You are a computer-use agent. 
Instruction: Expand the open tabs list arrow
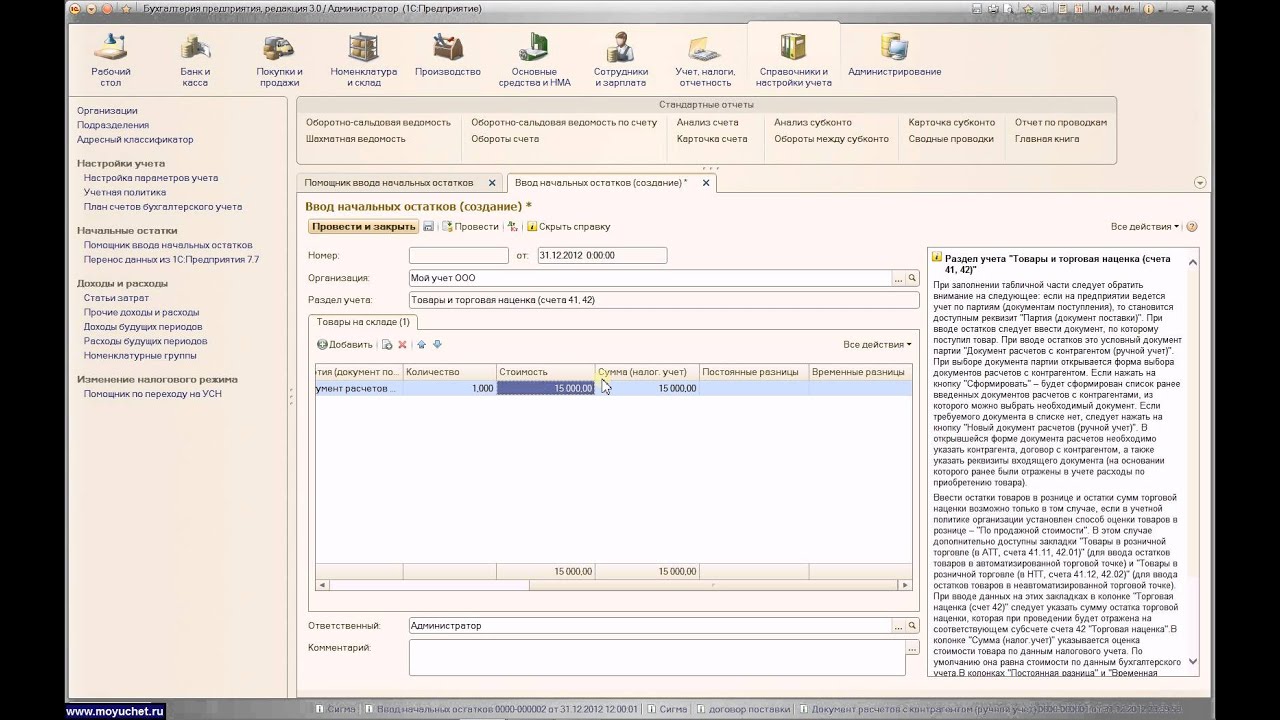[x=1200, y=183]
